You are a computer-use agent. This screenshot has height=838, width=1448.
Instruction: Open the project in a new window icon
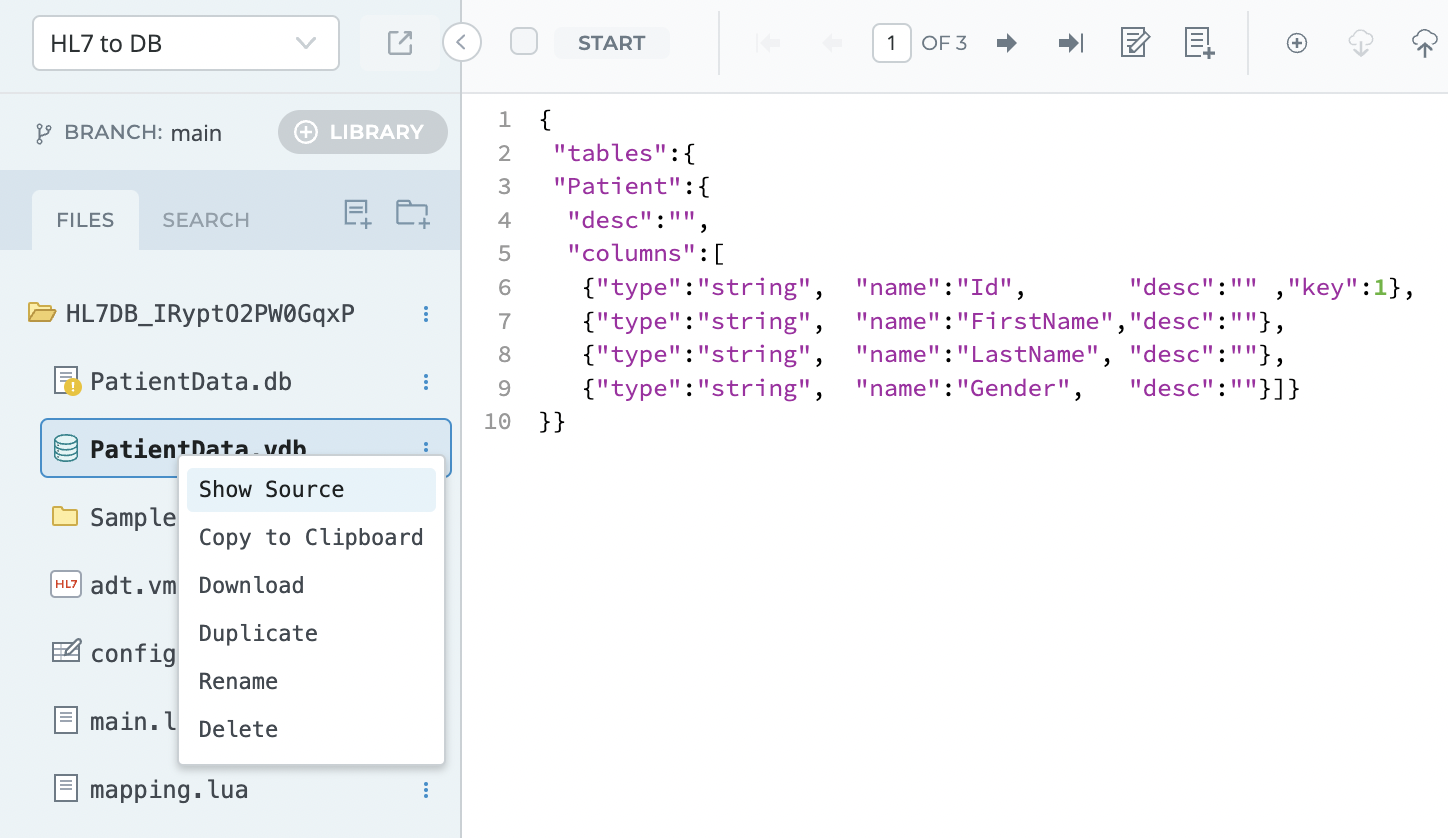[x=400, y=43]
